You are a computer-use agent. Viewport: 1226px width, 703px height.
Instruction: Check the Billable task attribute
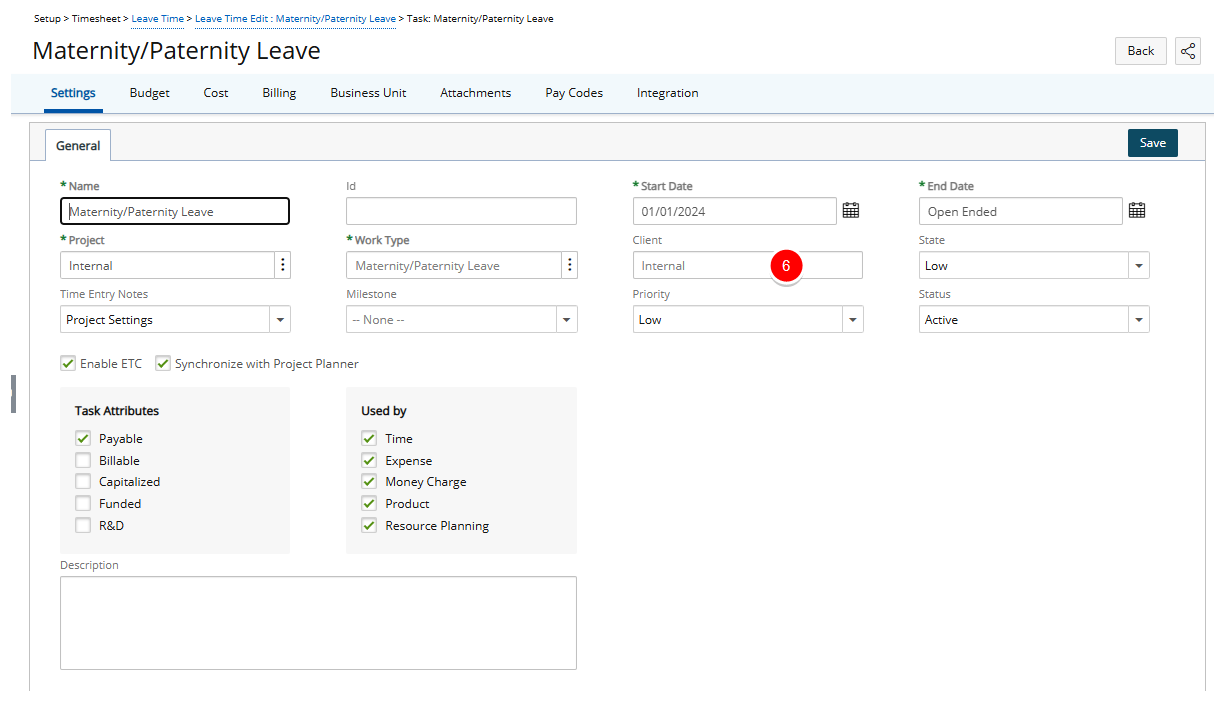[83, 460]
